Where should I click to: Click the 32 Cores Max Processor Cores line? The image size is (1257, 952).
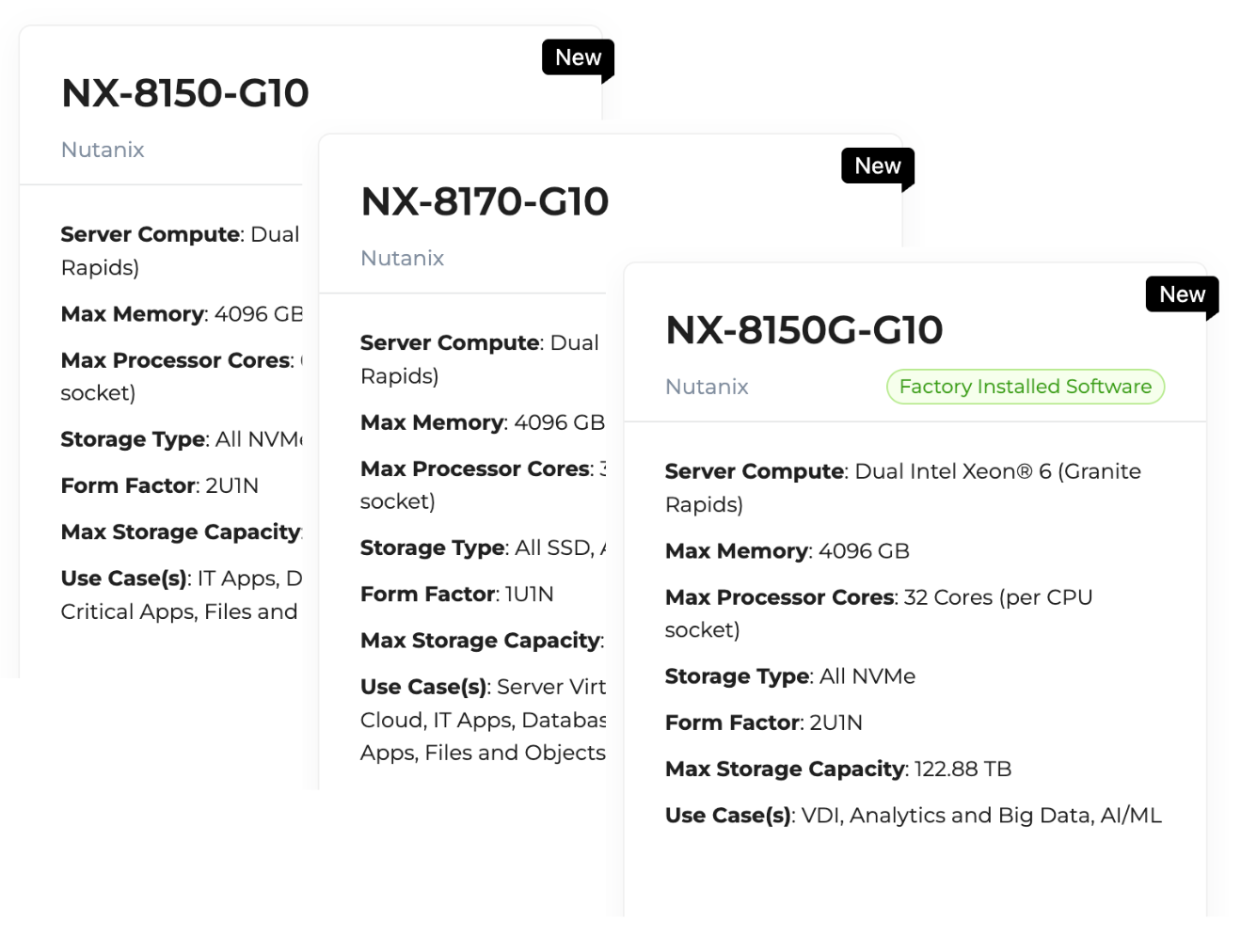[x=878, y=598]
